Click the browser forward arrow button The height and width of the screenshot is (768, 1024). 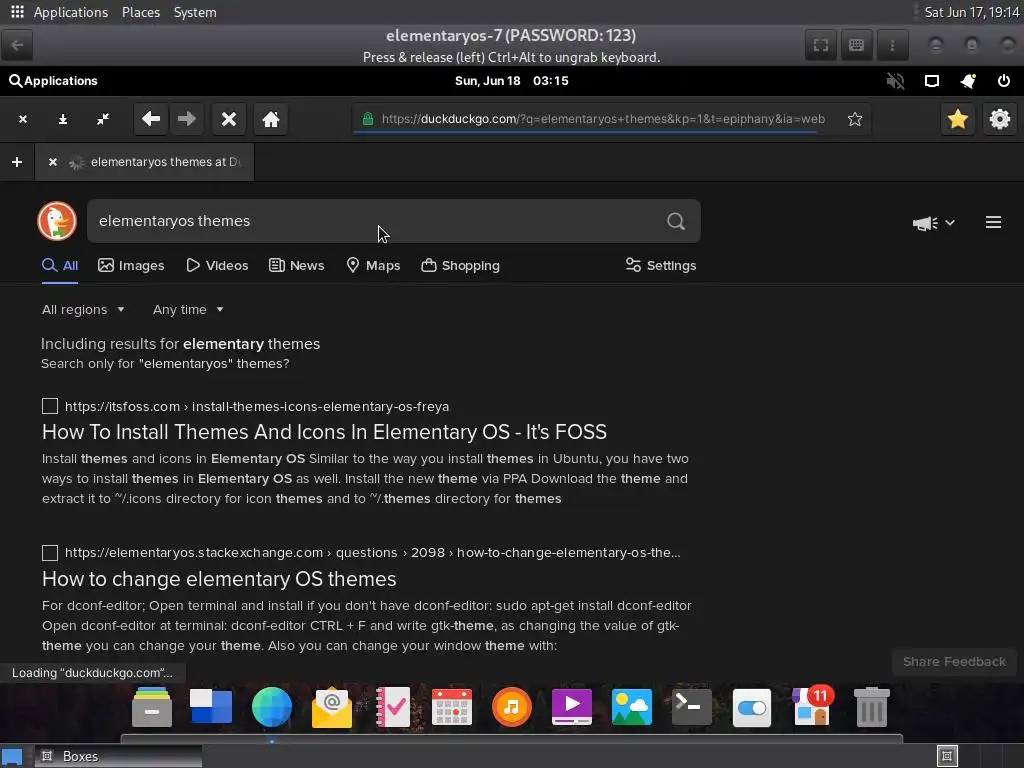[x=187, y=119]
